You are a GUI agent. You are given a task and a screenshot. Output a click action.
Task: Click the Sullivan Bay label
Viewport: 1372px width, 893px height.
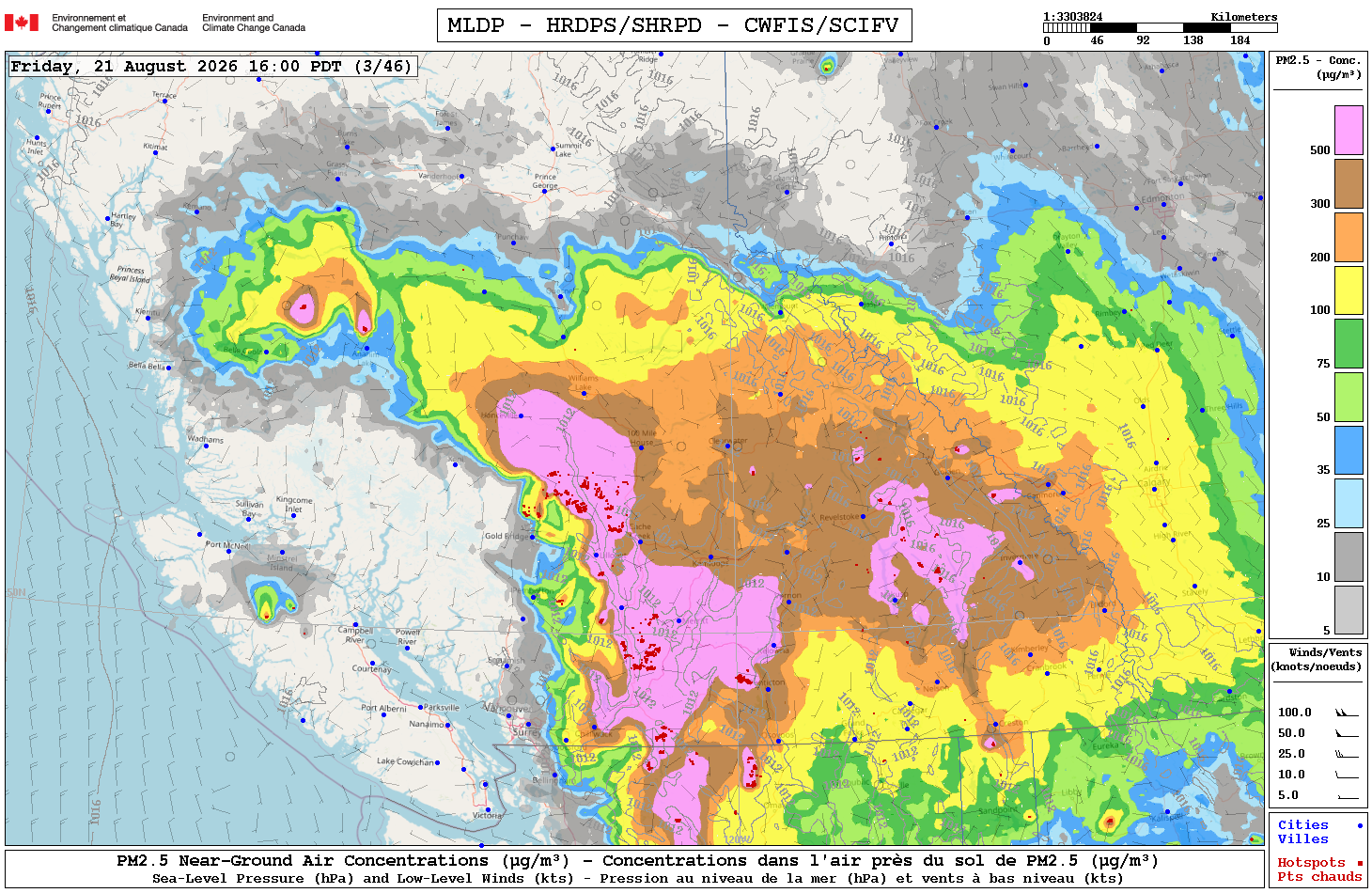[x=249, y=509]
